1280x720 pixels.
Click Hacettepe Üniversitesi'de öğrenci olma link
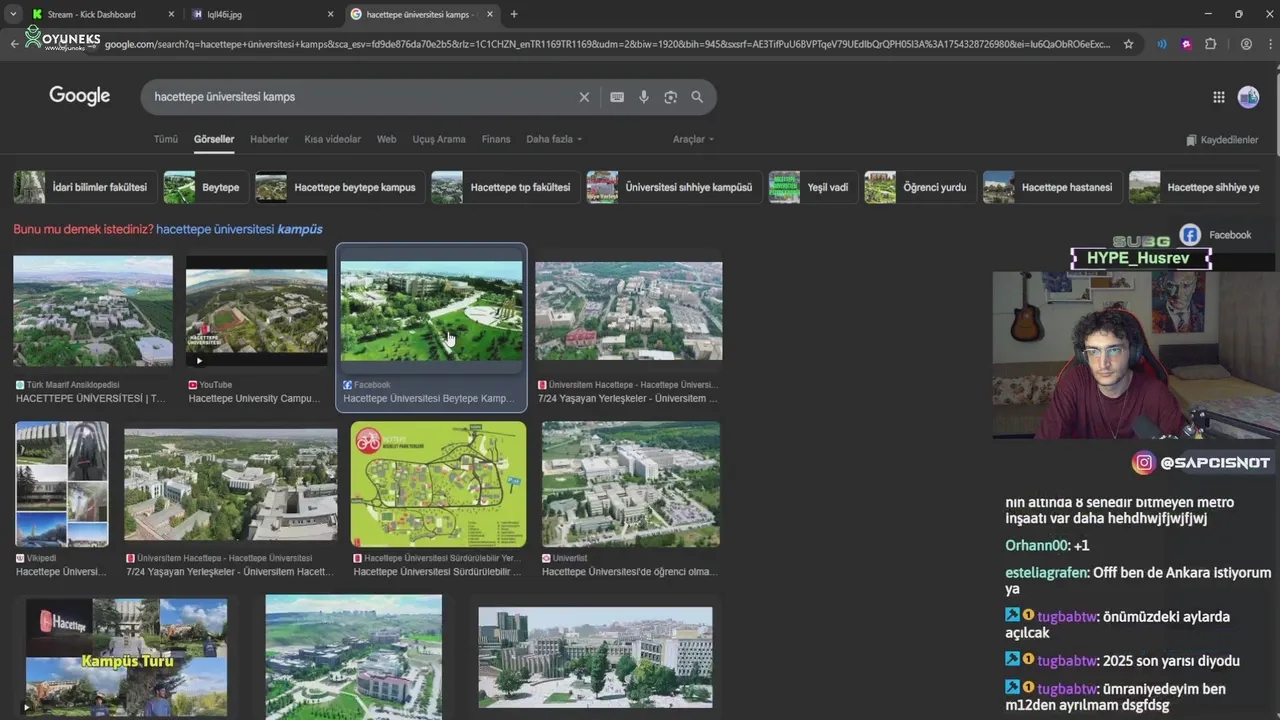click(630, 572)
